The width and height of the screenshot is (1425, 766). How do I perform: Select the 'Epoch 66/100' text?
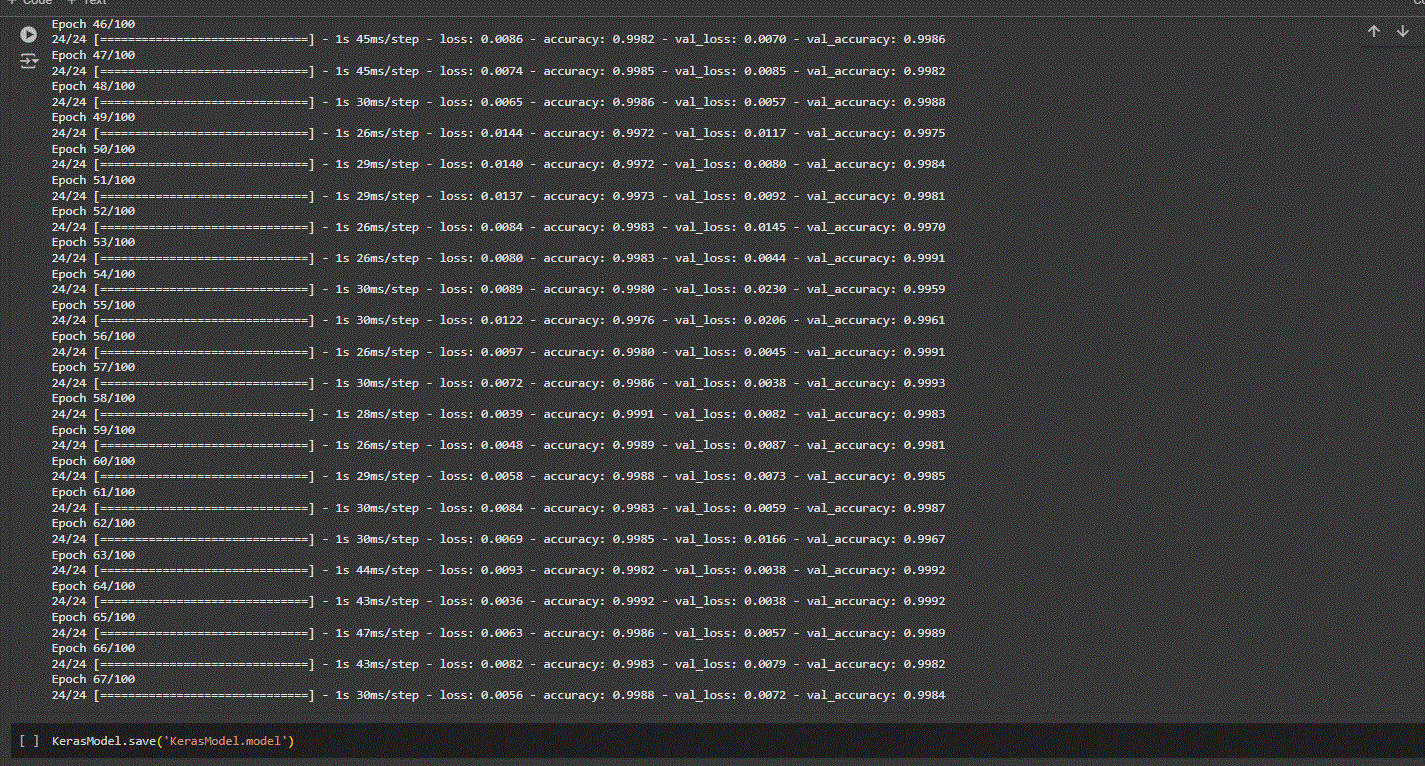94,648
